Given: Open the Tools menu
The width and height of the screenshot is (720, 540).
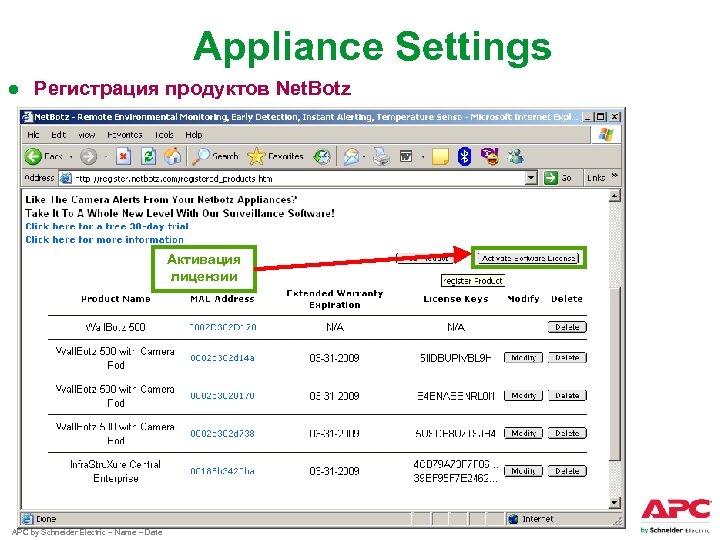Looking at the screenshot, I should [164, 135].
